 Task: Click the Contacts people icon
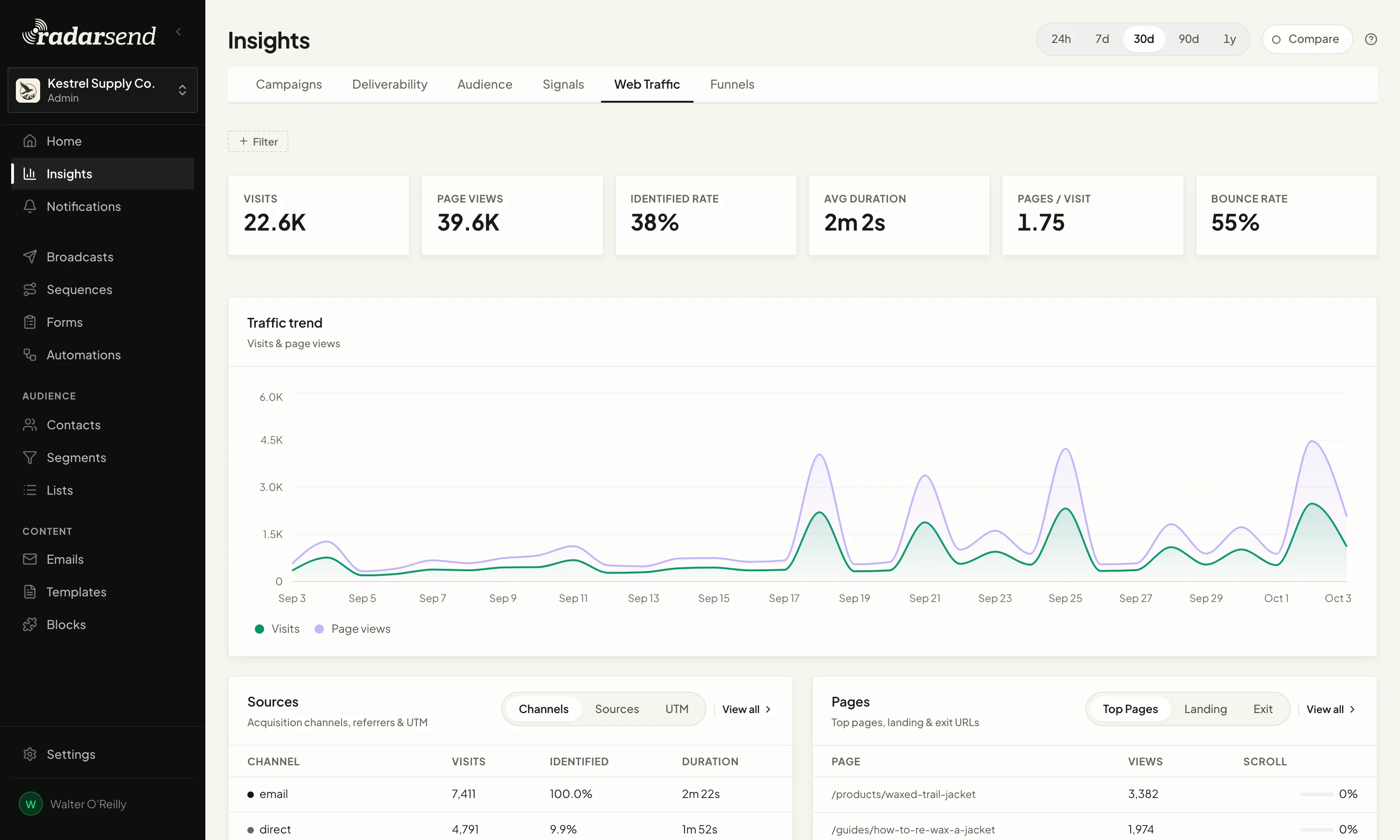(30, 425)
